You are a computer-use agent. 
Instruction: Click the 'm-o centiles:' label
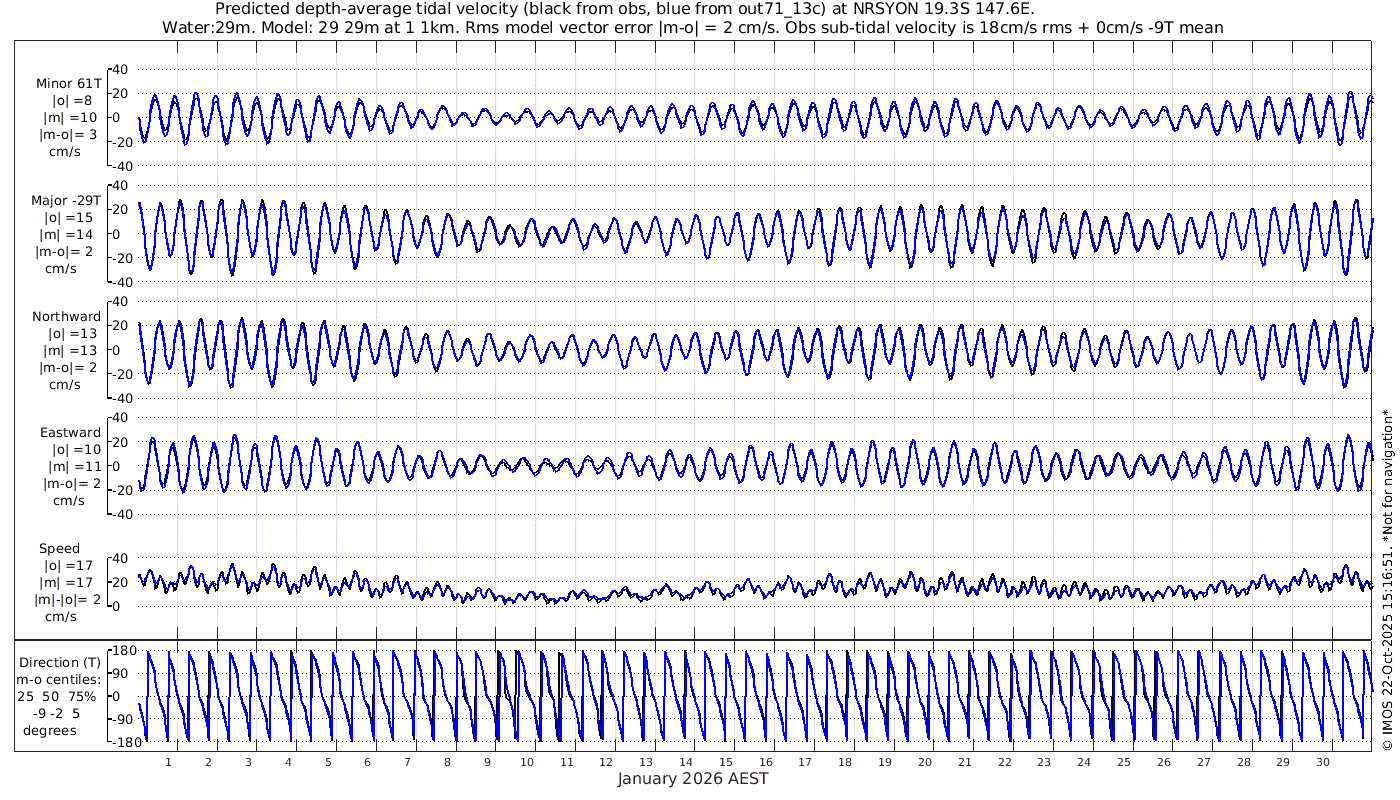click(59, 679)
